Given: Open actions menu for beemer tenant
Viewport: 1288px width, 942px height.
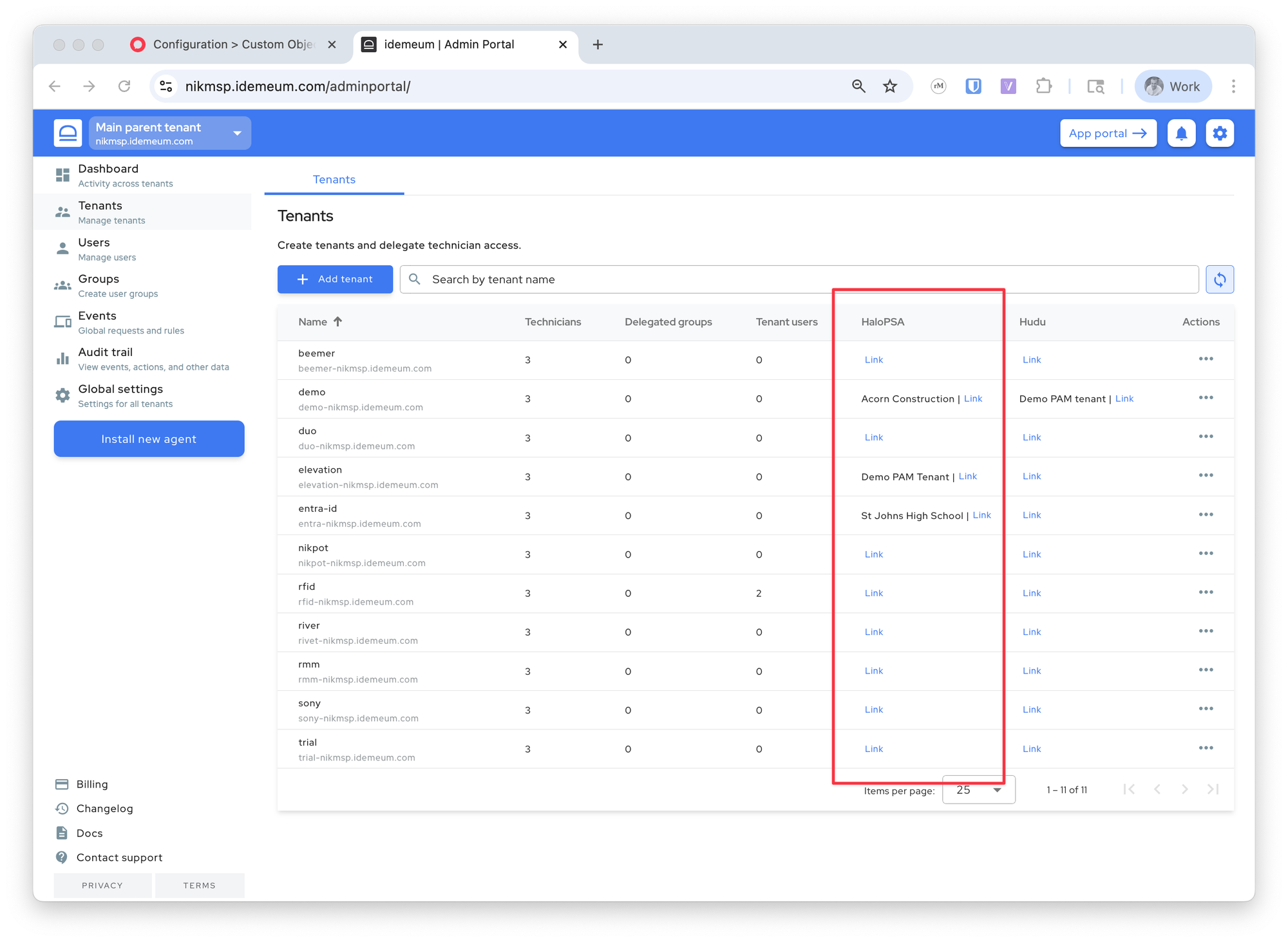Looking at the screenshot, I should point(1206,359).
